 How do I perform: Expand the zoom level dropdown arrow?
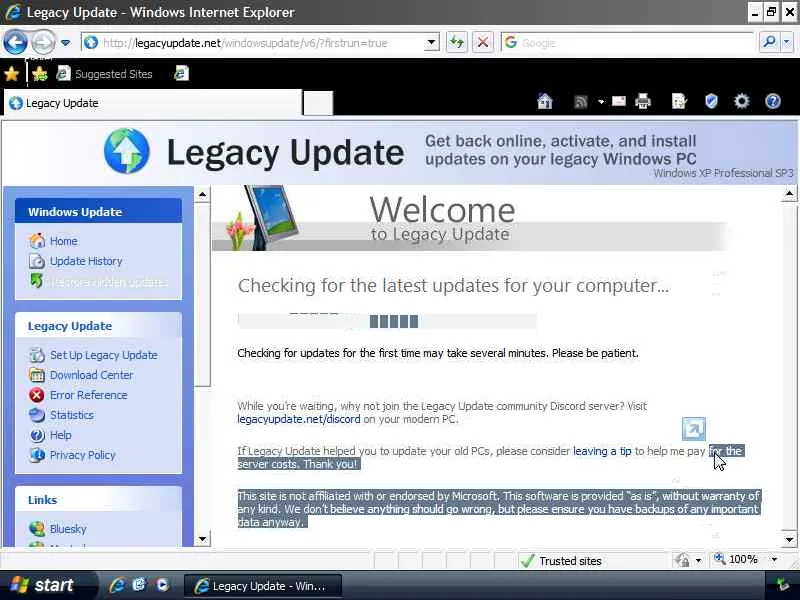pos(774,560)
